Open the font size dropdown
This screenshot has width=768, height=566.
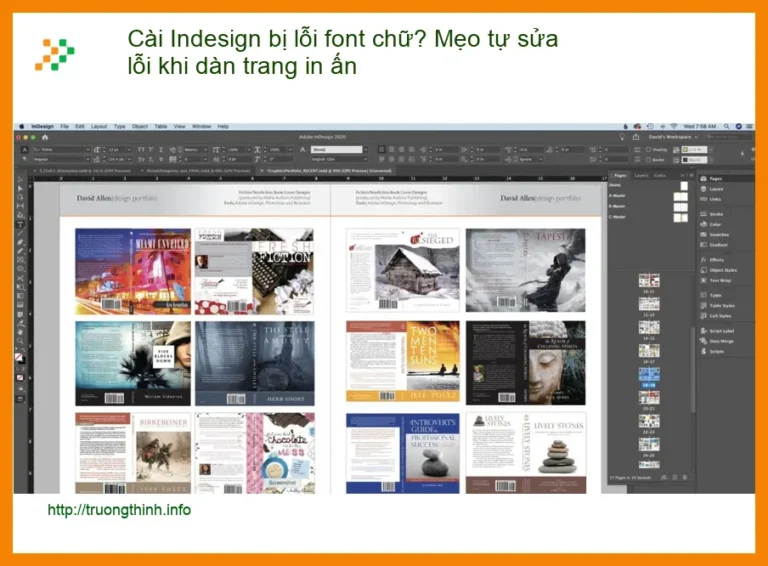pos(129,149)
